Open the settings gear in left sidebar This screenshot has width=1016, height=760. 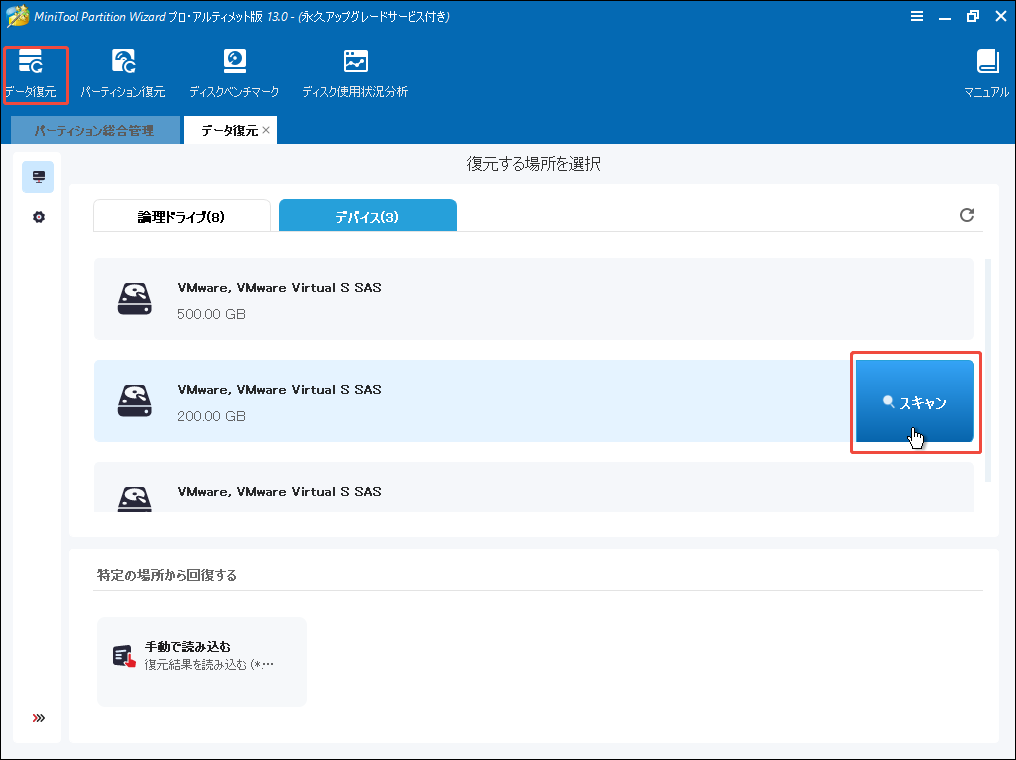[38, 216]
